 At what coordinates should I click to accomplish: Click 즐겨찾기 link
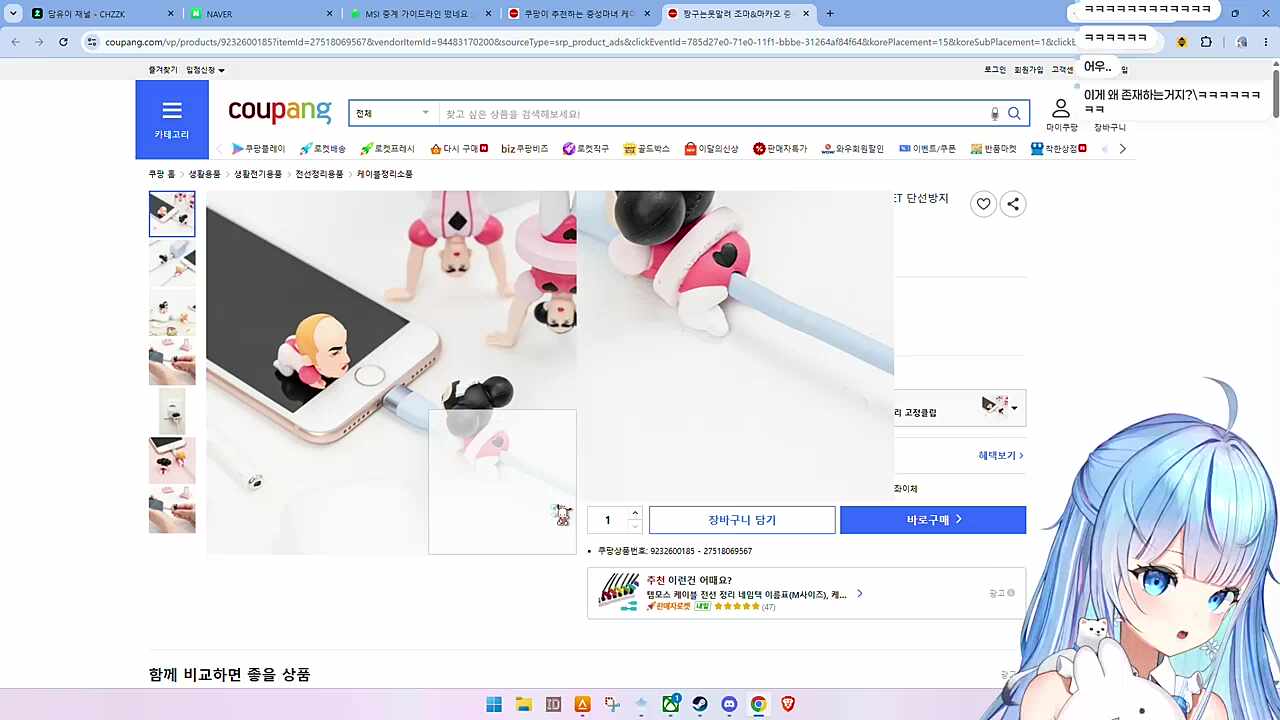163,70
